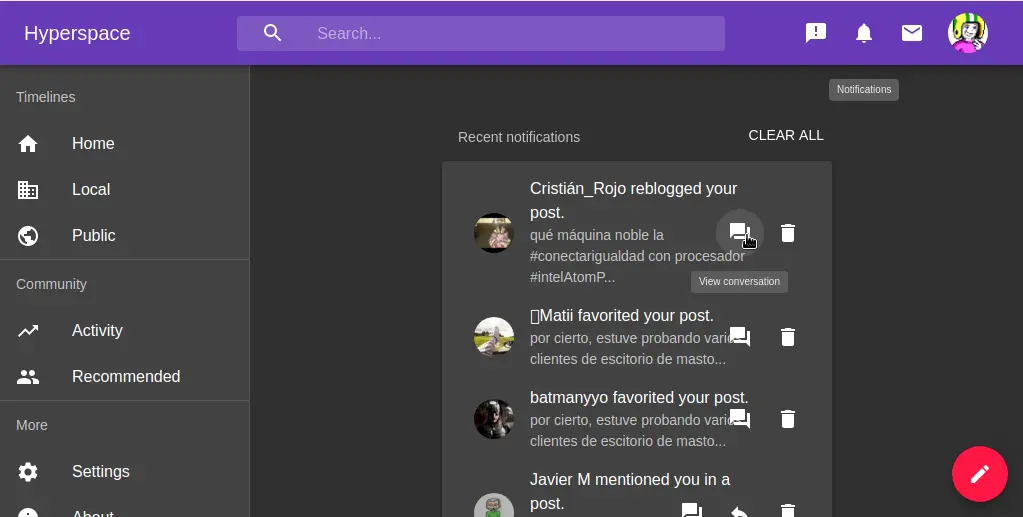1023x517 pixels.
Task: Go to Home timeline
Action: click(93, 143)
